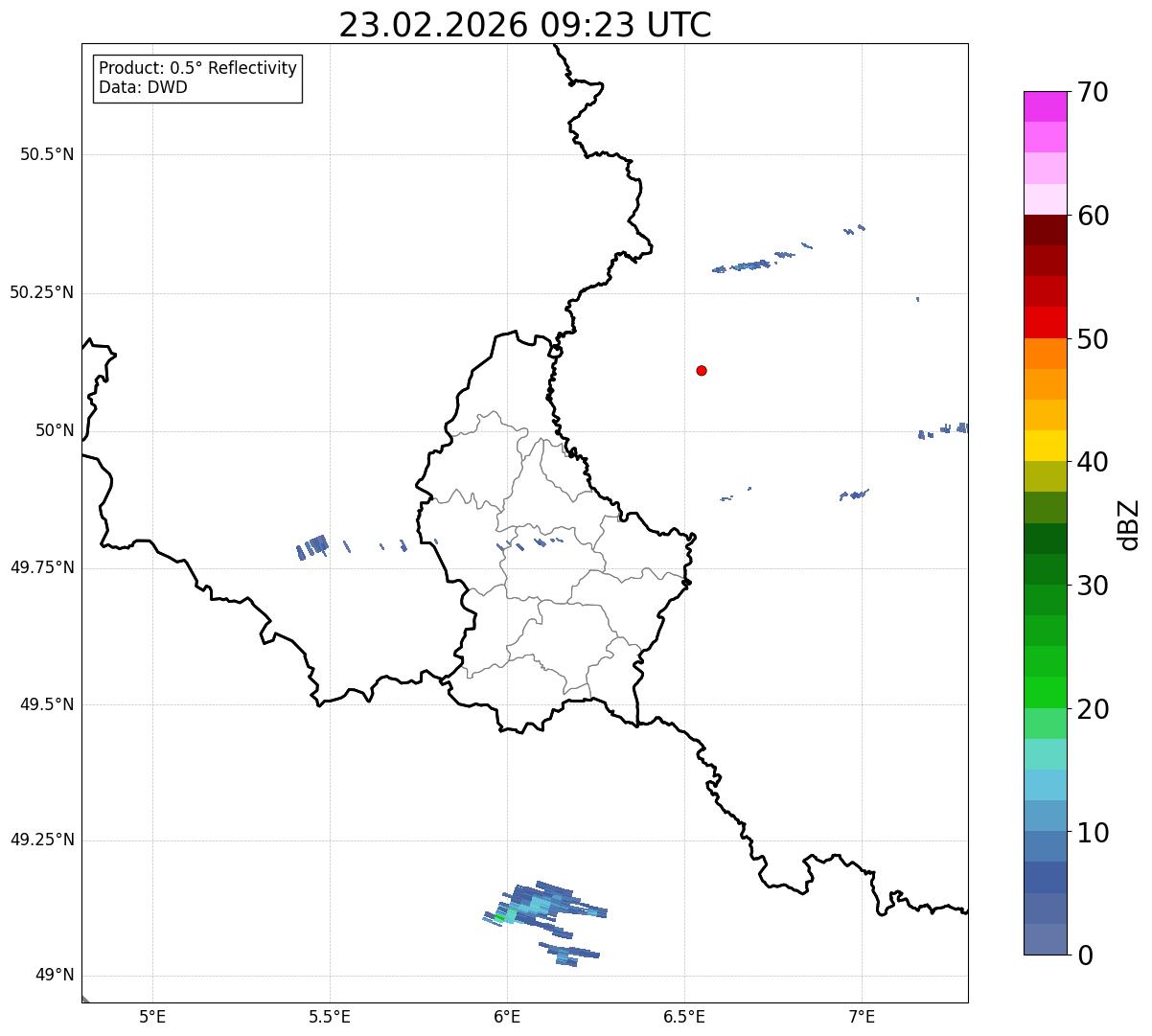The image size is (1152, 1036).
Task: Click the 'Data: DWD' label
Action: click(143, 87)
